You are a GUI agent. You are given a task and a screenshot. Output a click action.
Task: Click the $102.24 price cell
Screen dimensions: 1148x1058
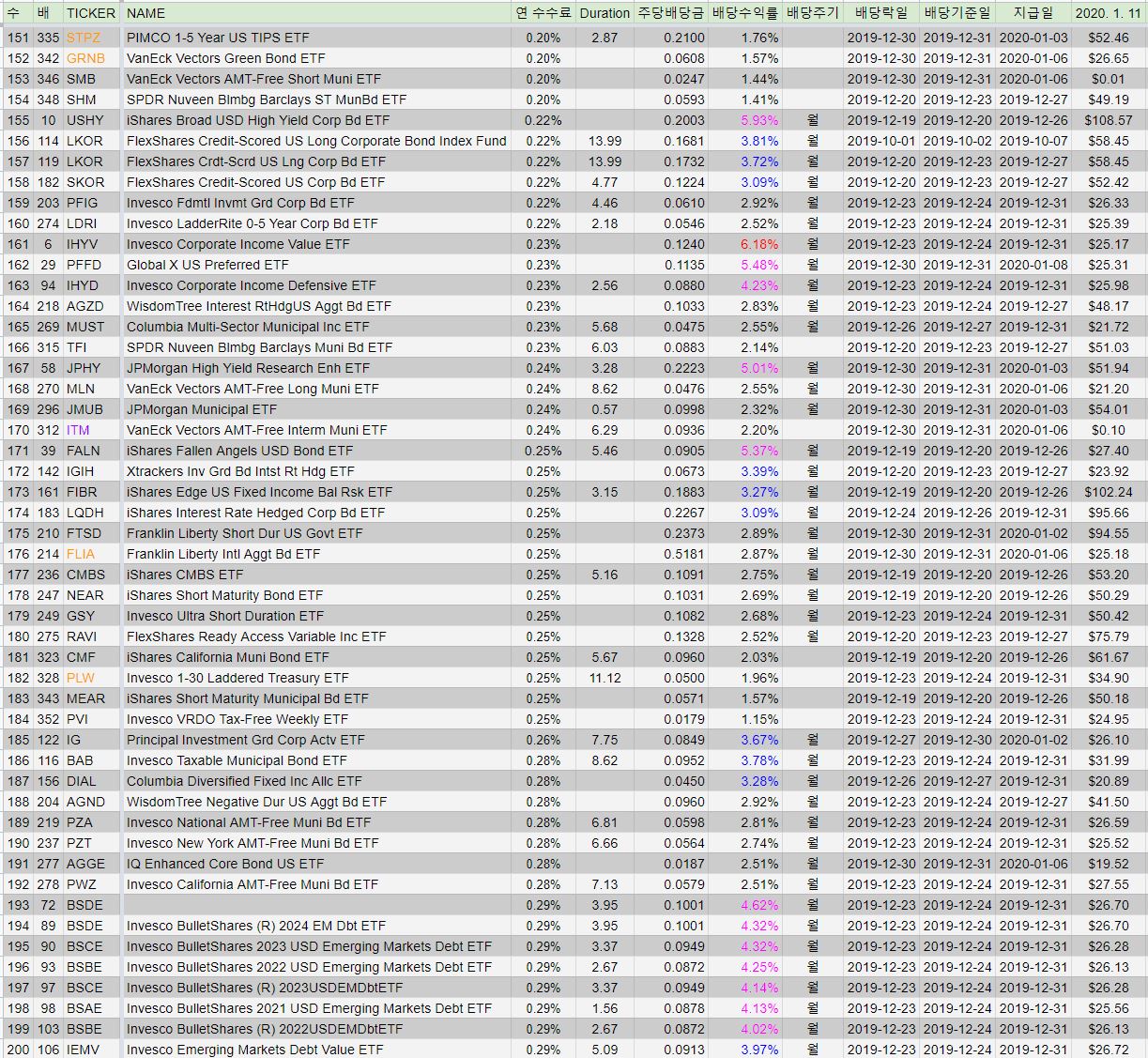click(x=1109, y=492)
